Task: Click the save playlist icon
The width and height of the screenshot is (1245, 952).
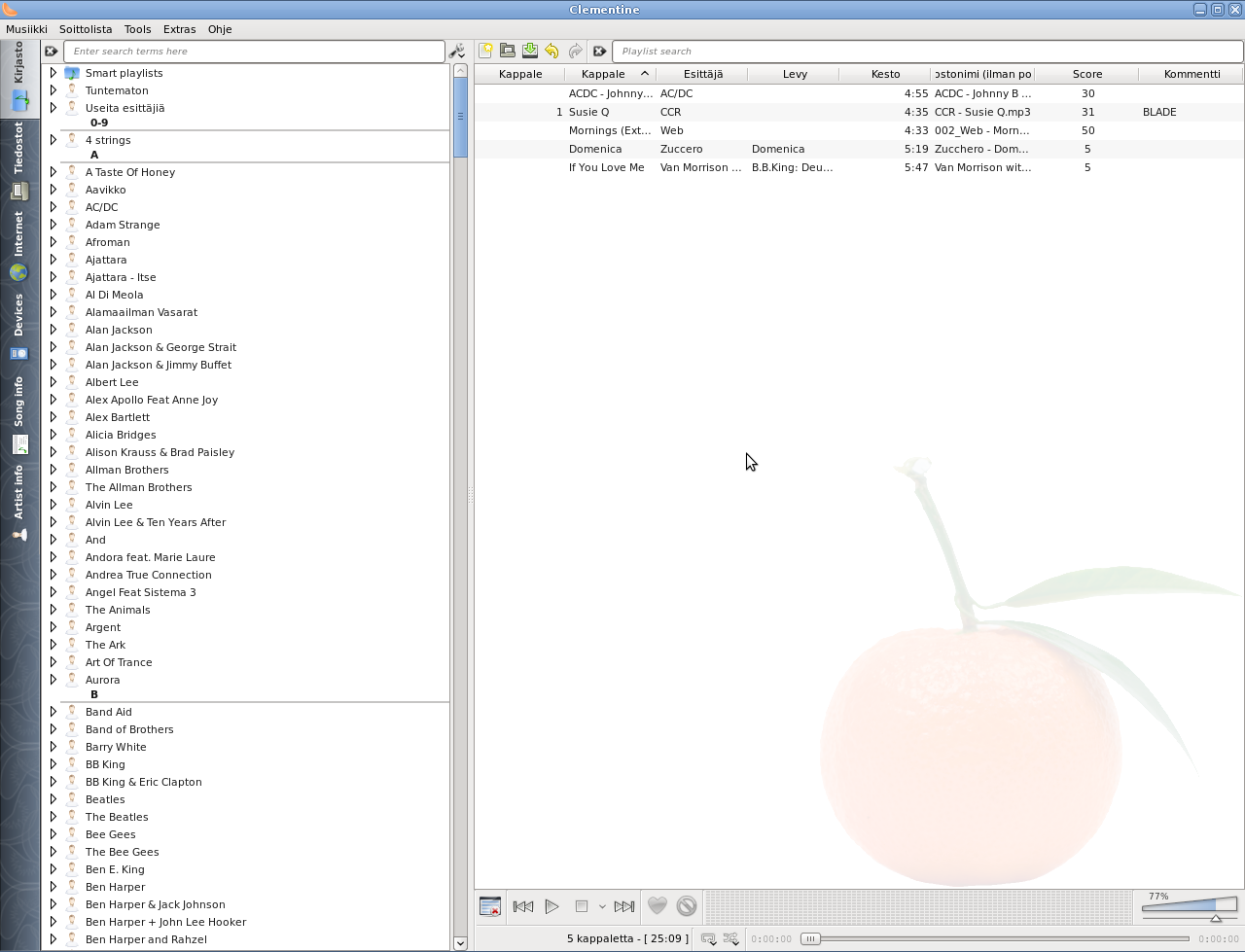Action: tap(530, 51)
